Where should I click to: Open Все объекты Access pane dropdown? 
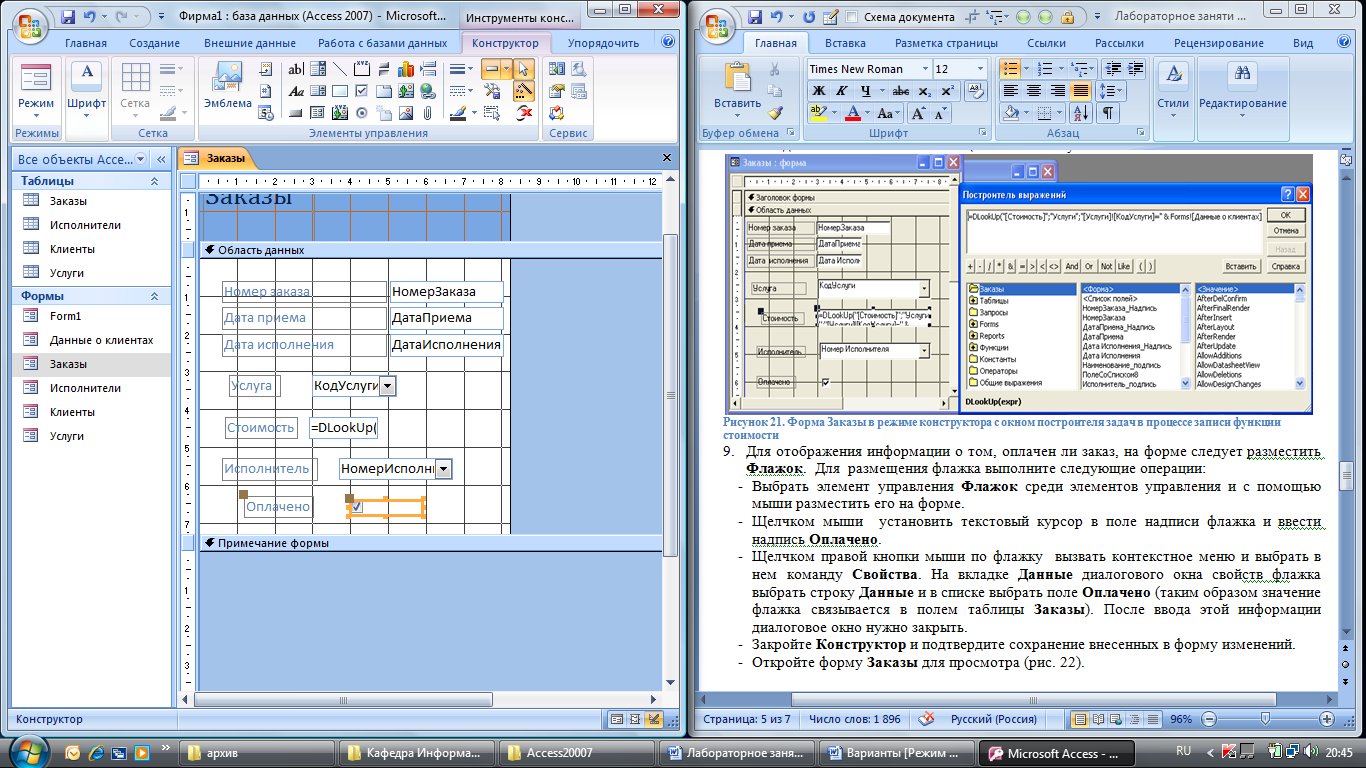(140, 159)
